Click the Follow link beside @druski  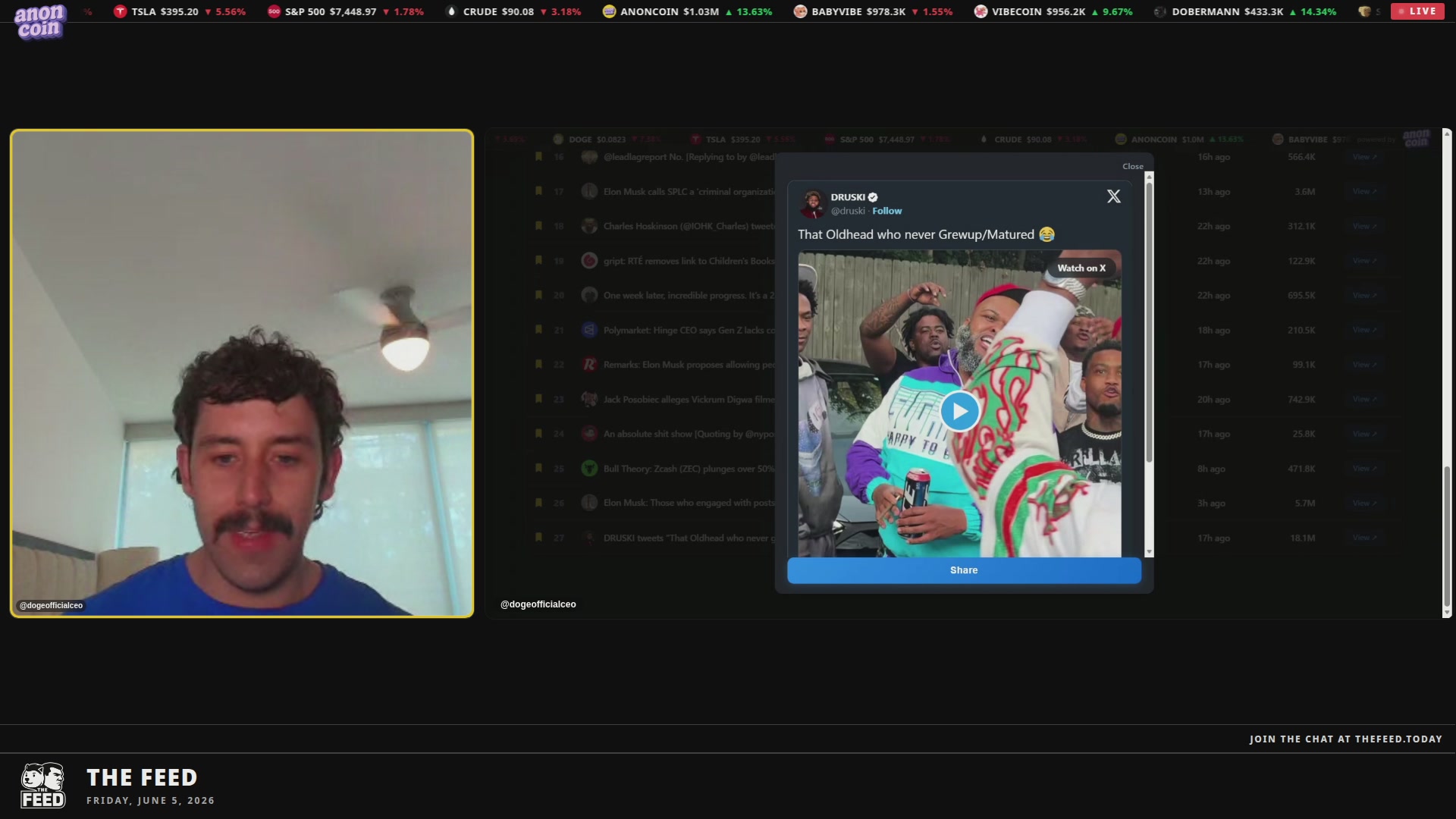click(x=886, y=211)
